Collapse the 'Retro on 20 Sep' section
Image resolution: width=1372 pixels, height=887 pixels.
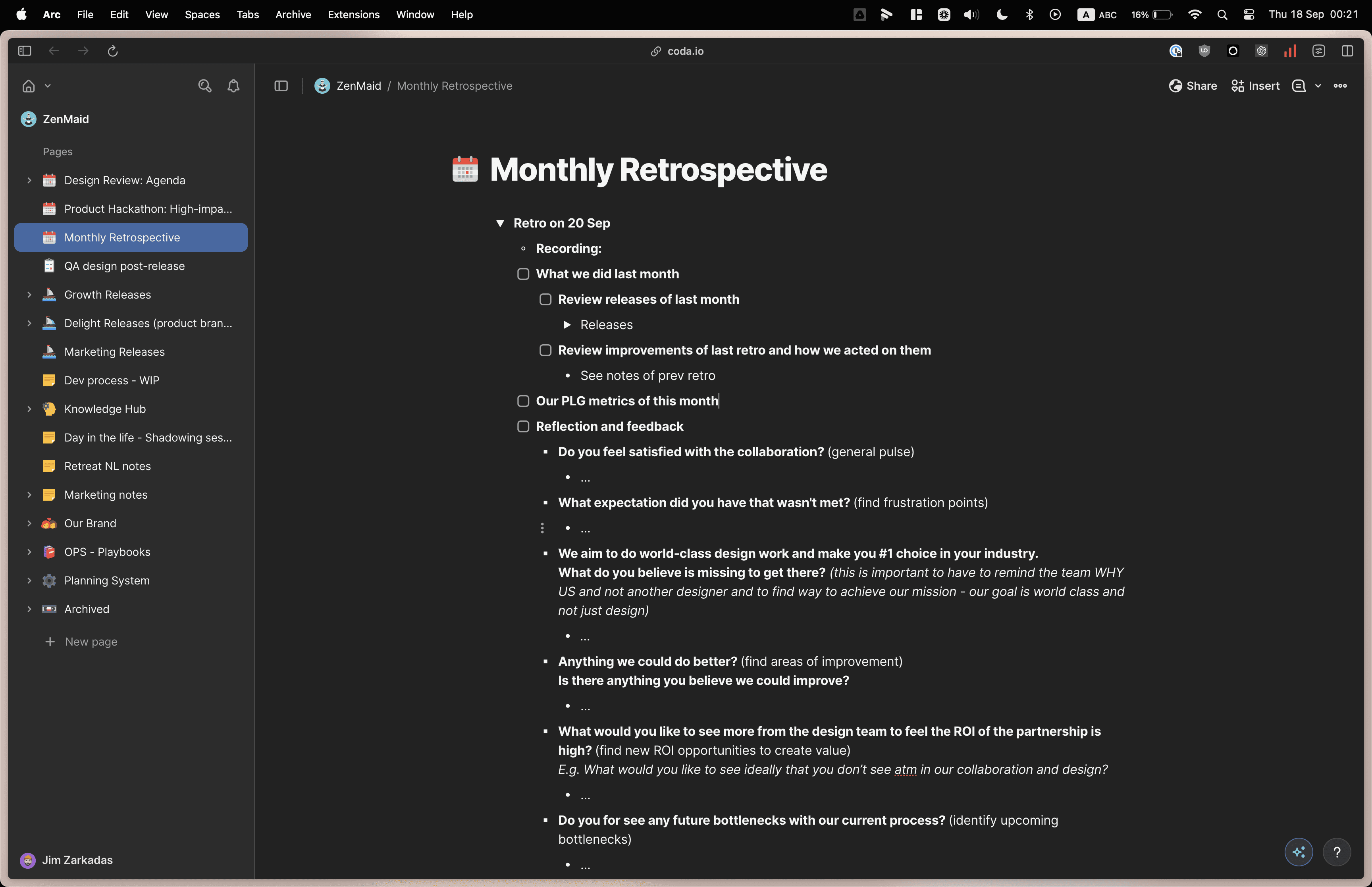point(500,224)
